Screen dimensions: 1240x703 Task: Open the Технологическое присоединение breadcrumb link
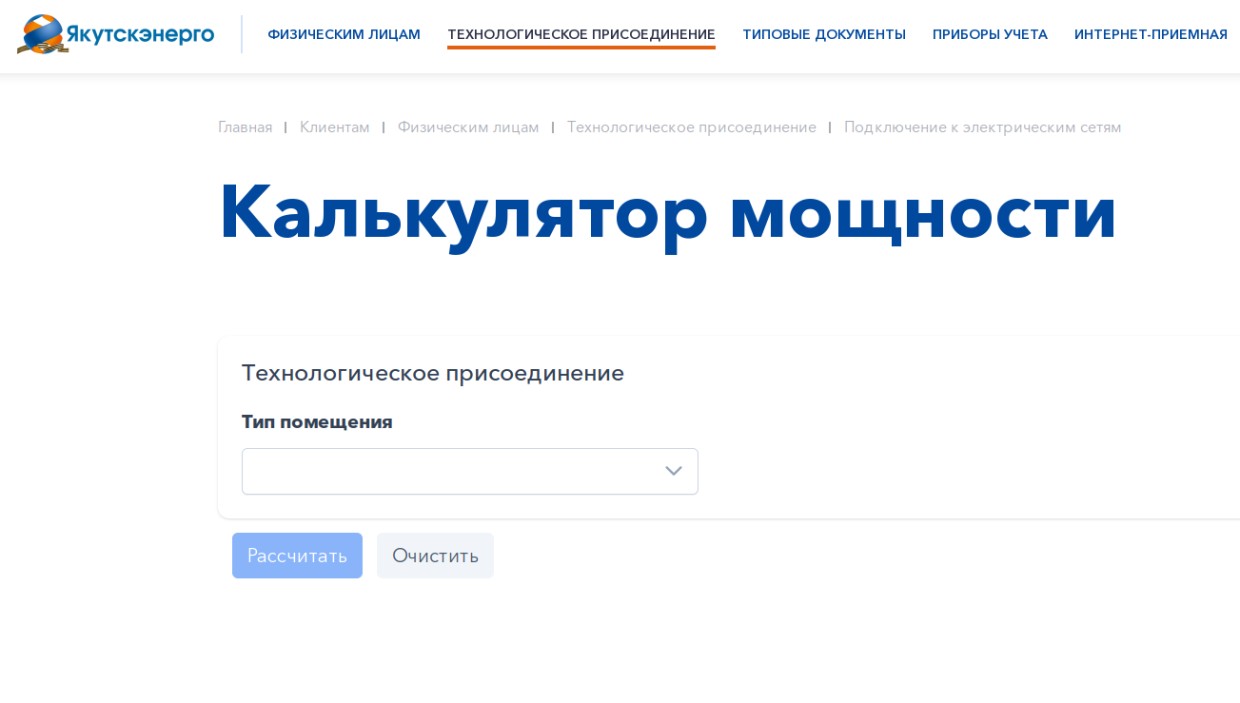pos(691,127)
